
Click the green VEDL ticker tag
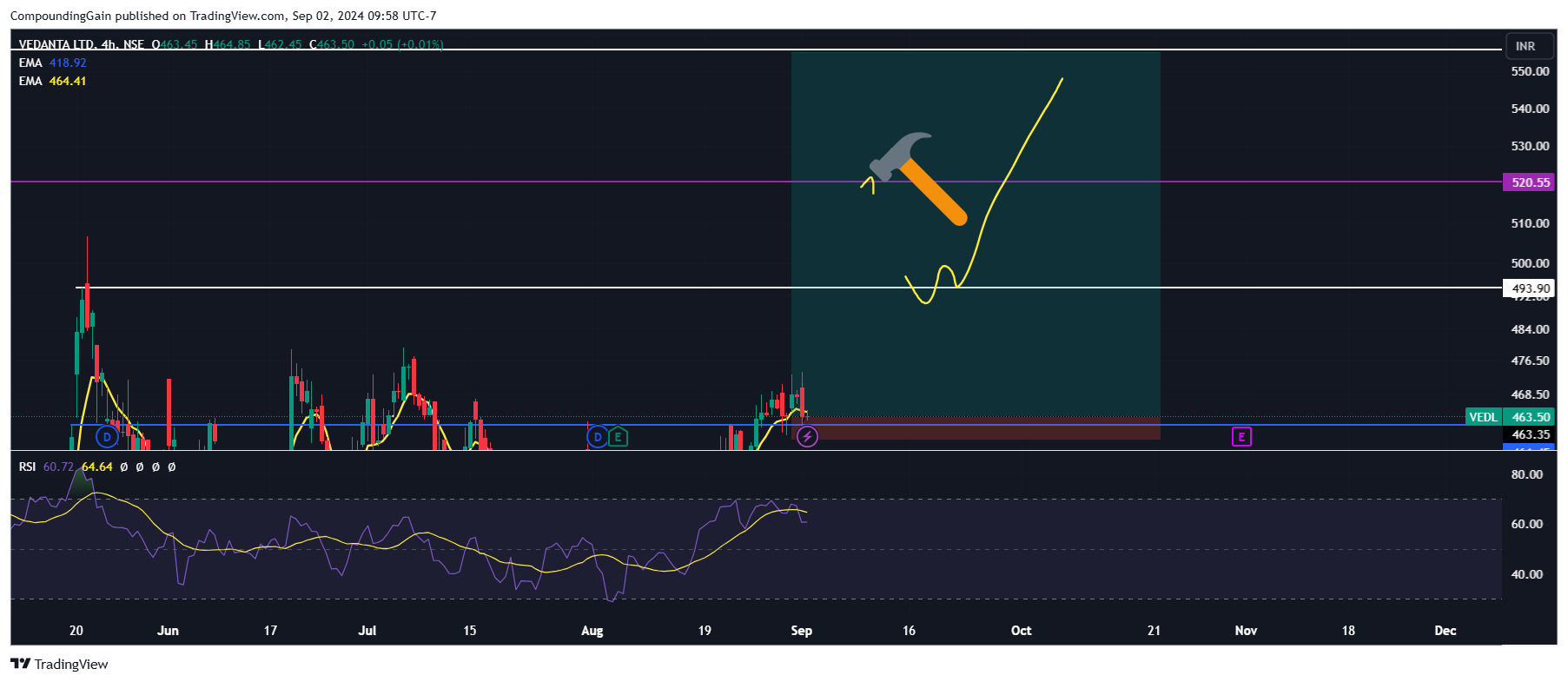[1483, 417]
